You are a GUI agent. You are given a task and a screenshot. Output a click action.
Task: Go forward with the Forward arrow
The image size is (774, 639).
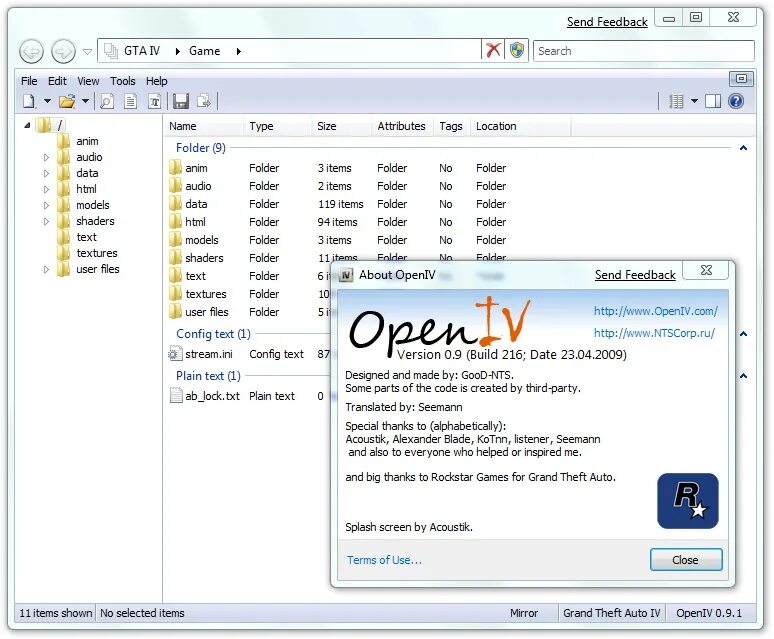[64, 51]
